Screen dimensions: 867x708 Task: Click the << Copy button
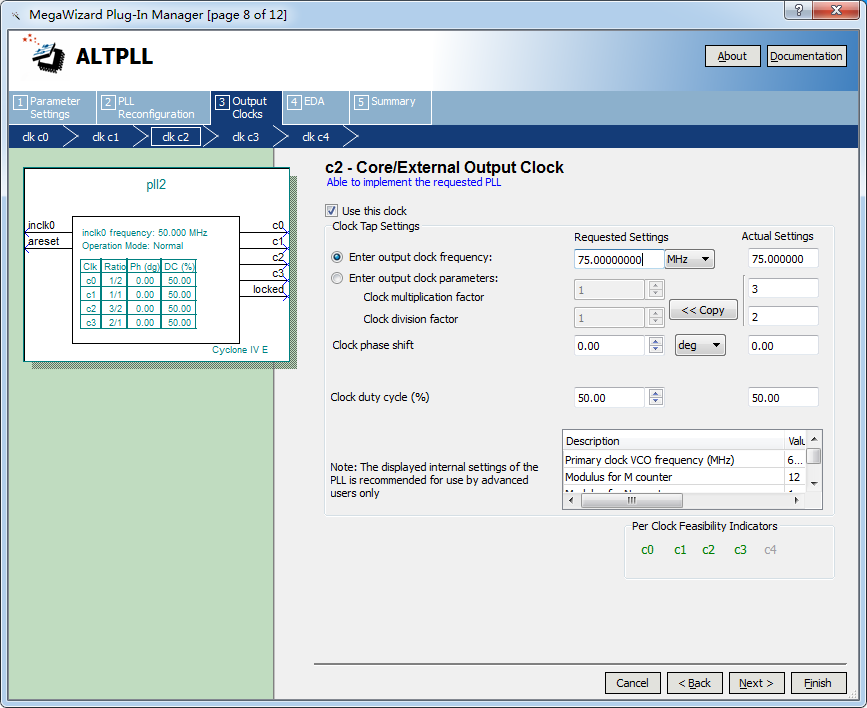pyautogui.click(x=703, y=310)
